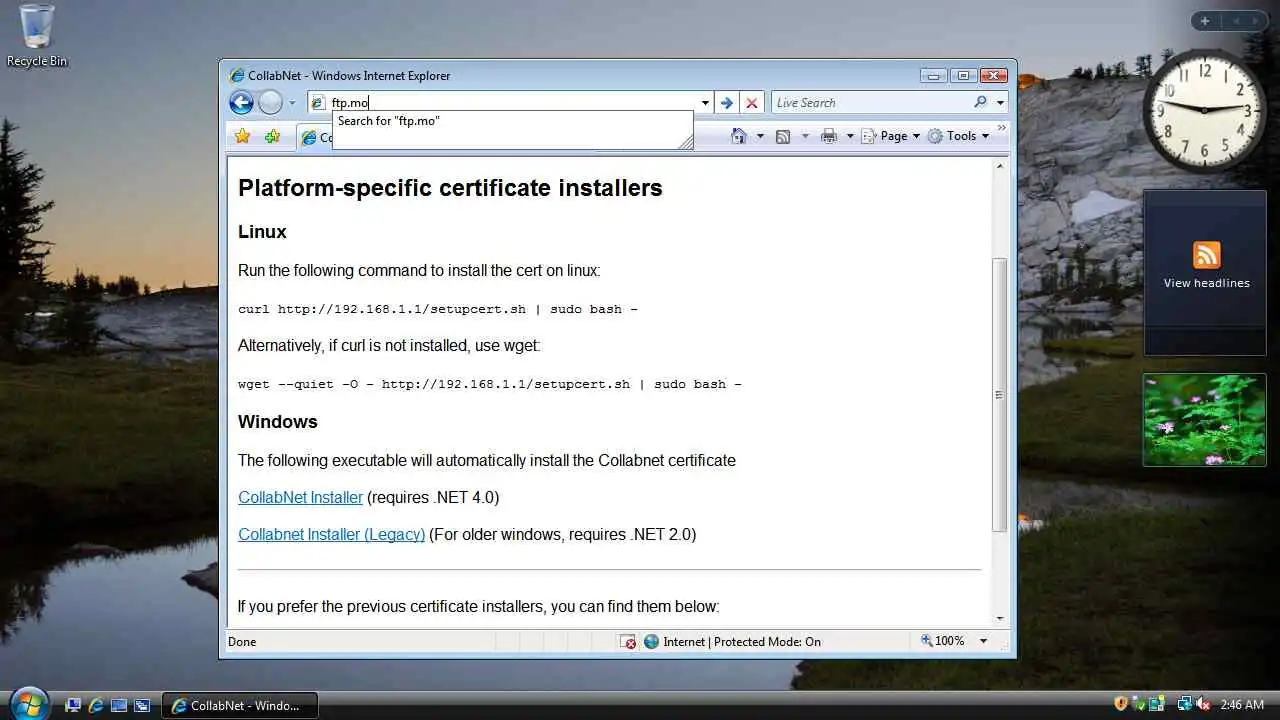
Task: Click the flower slideshow gadget thumbnail
Action: coord(1205,420)
